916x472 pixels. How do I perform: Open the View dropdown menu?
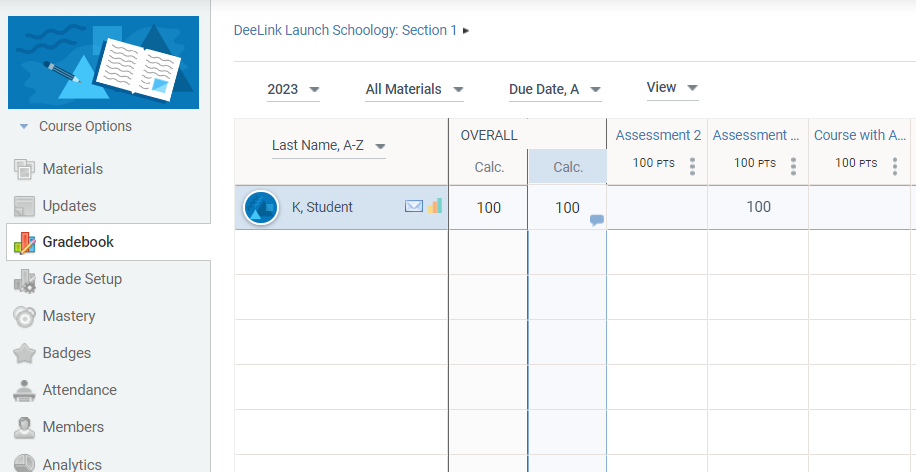coord(671,88)
